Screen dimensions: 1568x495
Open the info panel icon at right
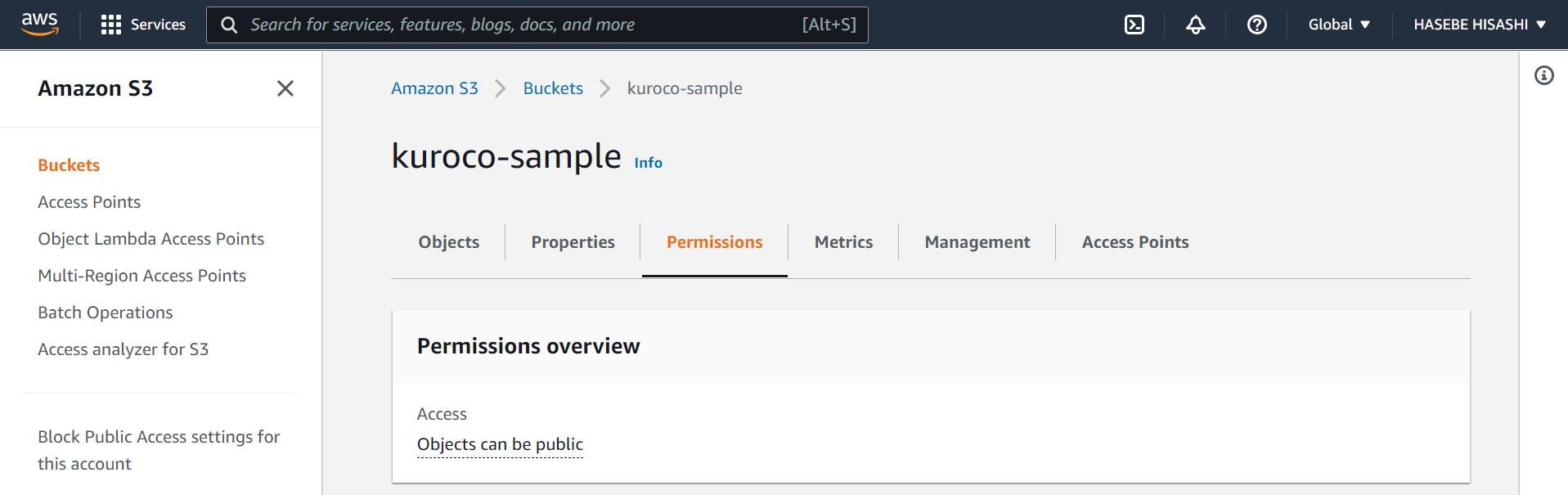point(1544,76)
